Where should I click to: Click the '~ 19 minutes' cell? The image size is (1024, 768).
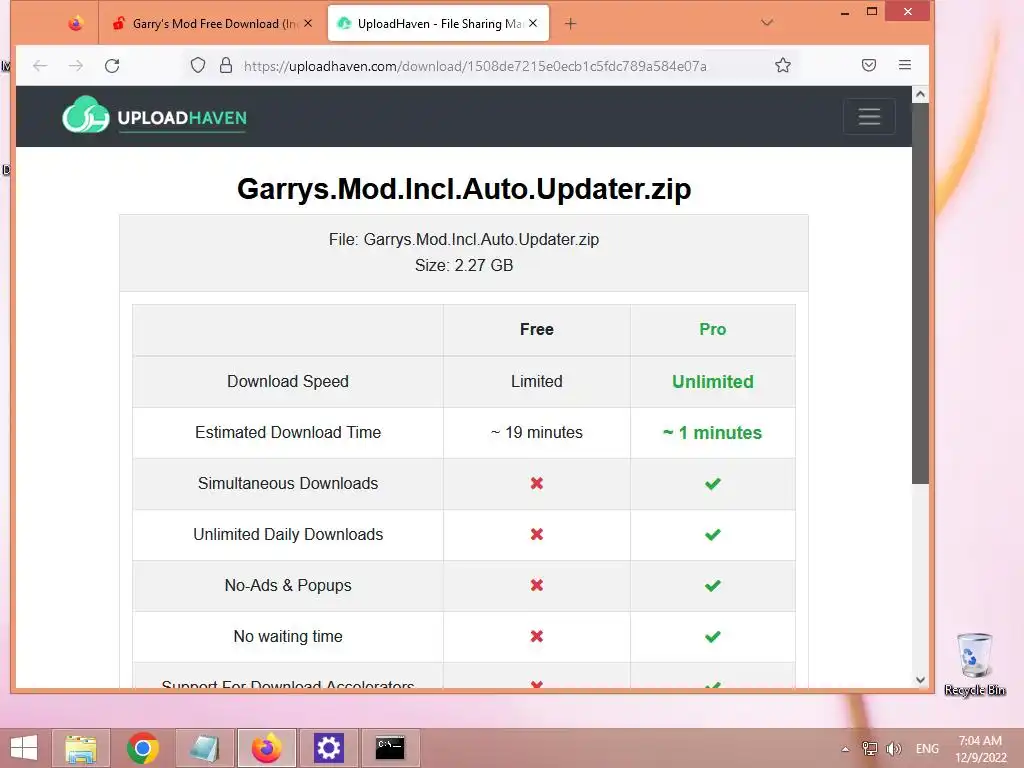click(x=537, y=432)
